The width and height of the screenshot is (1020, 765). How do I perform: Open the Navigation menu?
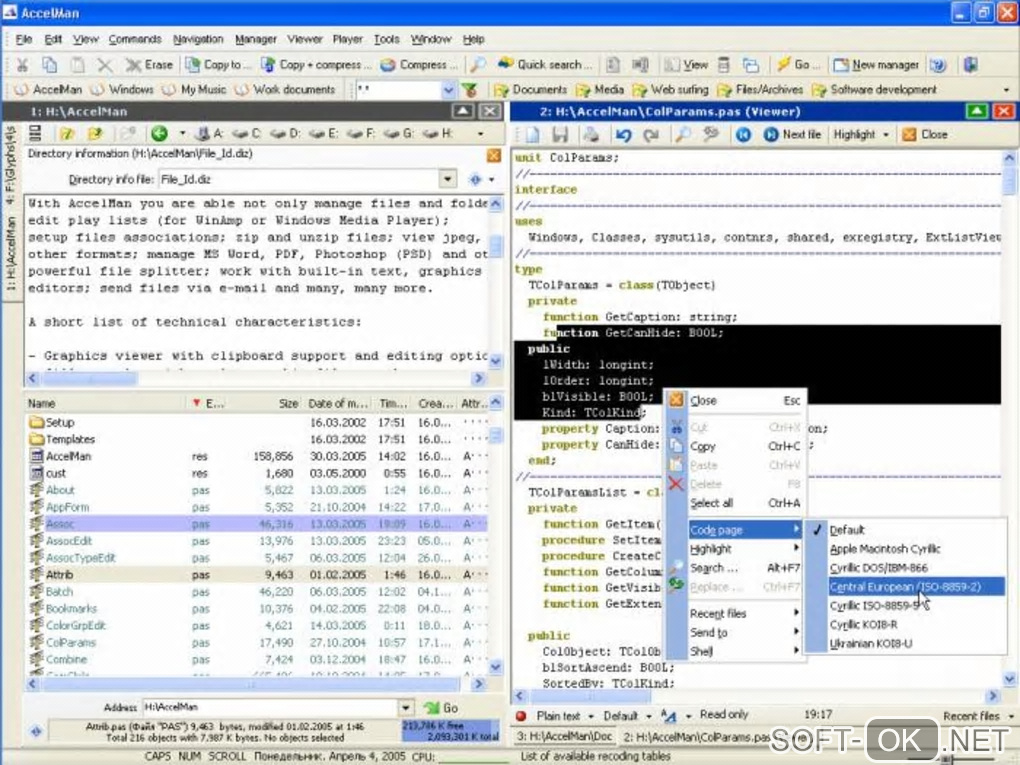[198, 39]
